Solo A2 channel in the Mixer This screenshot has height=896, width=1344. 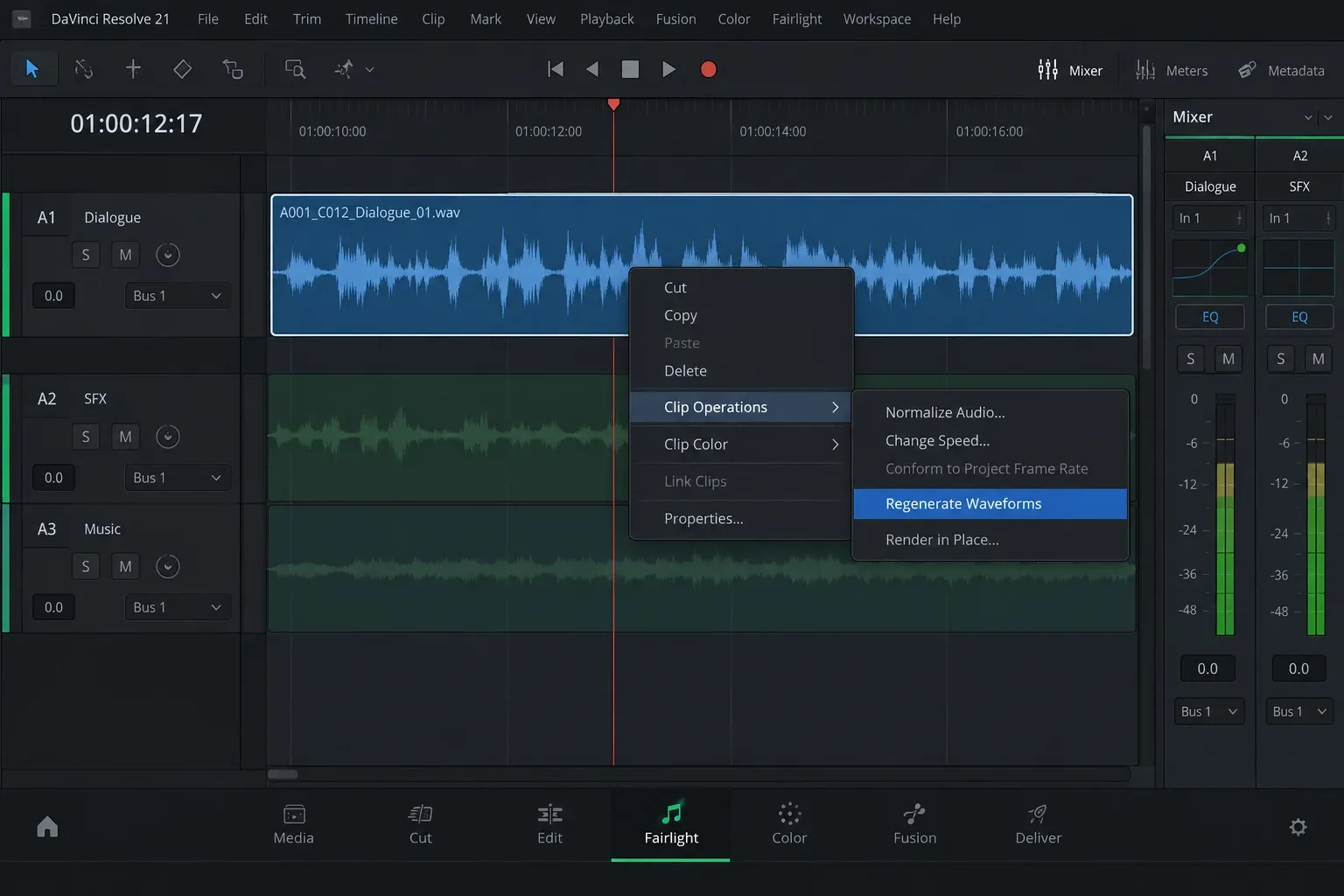click(x=1281, y=359)
